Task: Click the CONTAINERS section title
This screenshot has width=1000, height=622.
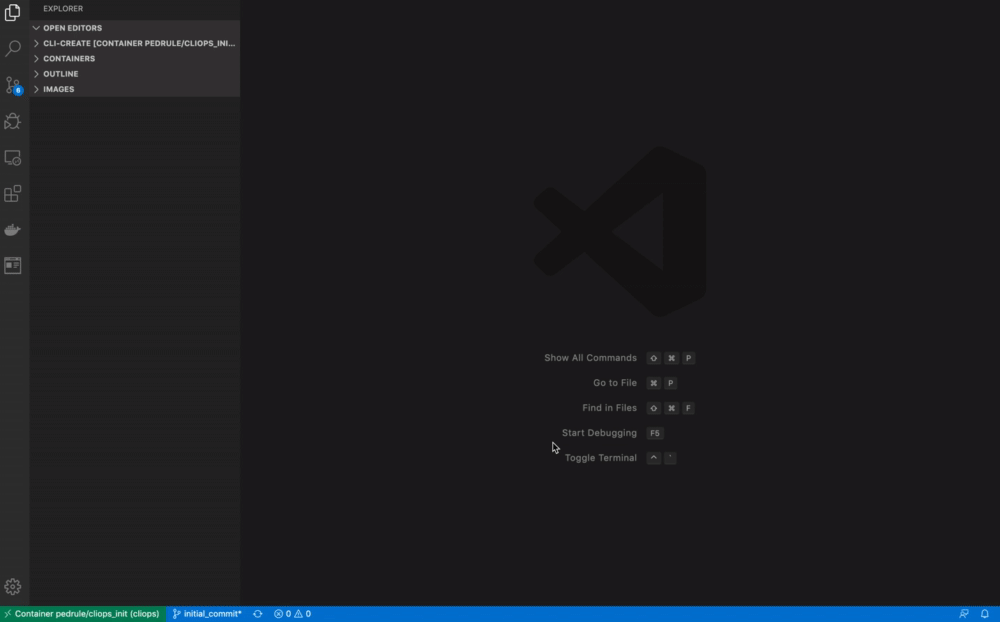Action: [69, 59]
